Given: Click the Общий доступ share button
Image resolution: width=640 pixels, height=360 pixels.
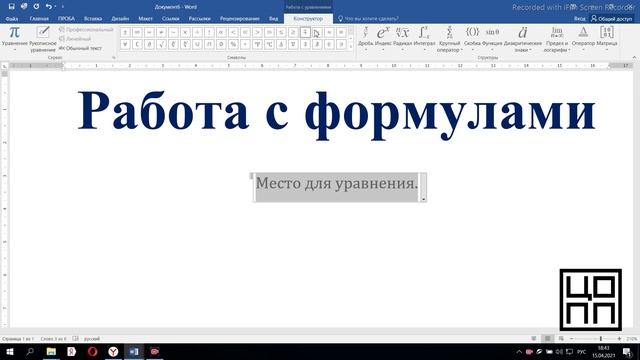Looking at the screenshot, I should click(611, 19).
